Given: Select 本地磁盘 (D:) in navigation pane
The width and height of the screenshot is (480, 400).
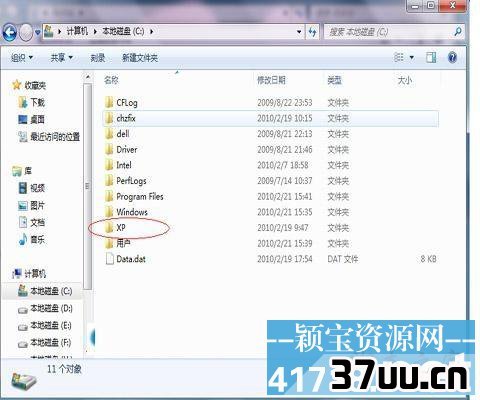Looking at the screenshot, I should pyautogui.click(x=45, y=308).
